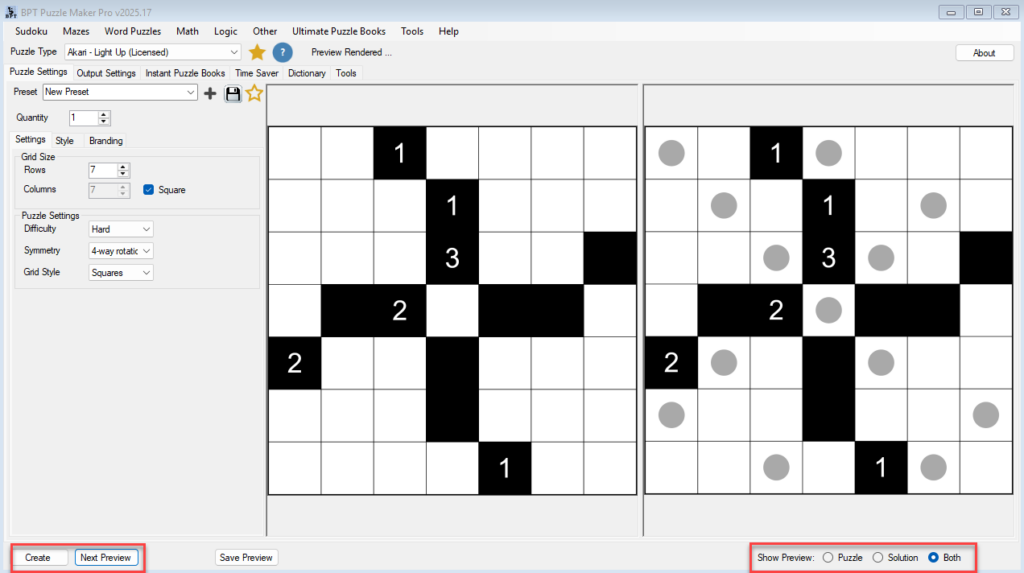Select the Puzzle preview radio button
Viewport: 1024px width, 573px height.
click(x=827, y=557)
